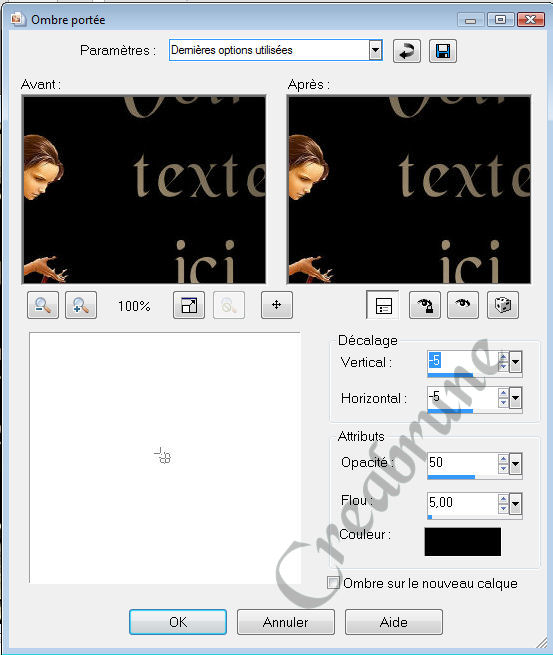The height and width of the screenshot is (655, 553).
Task: Zoom in with the plus magnifier
Action: click(x=81, y=305)
